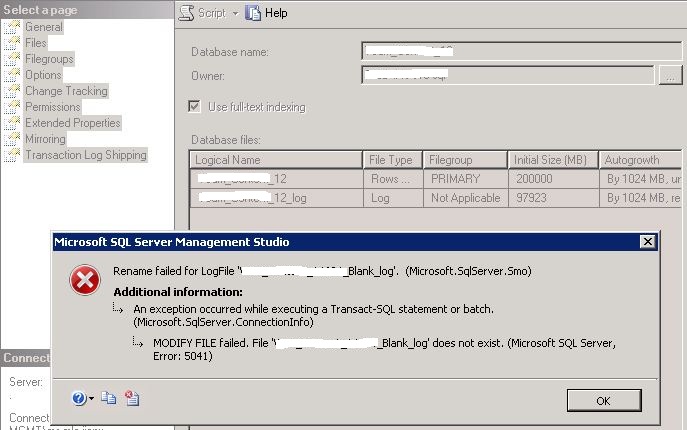Viewport: 687px width, 430px height.
Task: Open the Mirroring page
Action: [45, 139]
